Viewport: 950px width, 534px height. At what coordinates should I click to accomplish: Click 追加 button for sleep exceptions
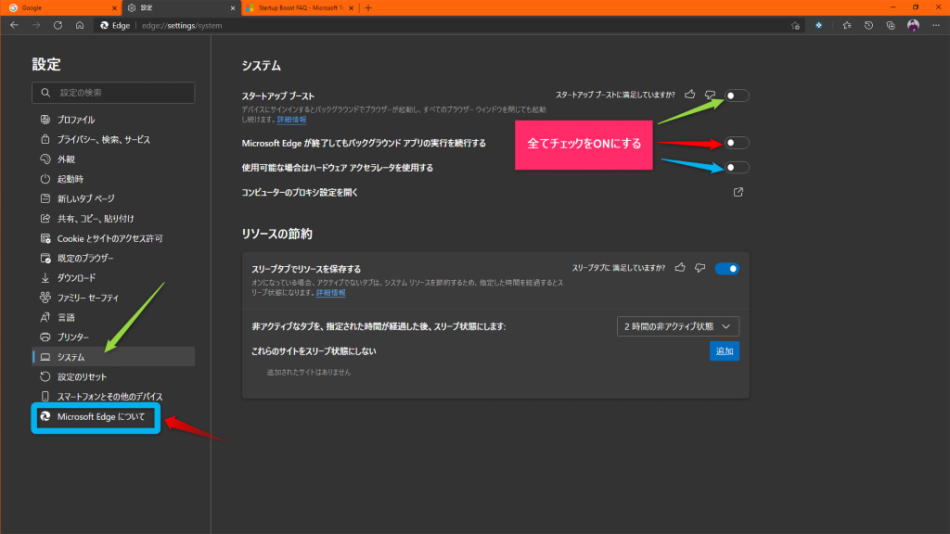coord(725,351)
